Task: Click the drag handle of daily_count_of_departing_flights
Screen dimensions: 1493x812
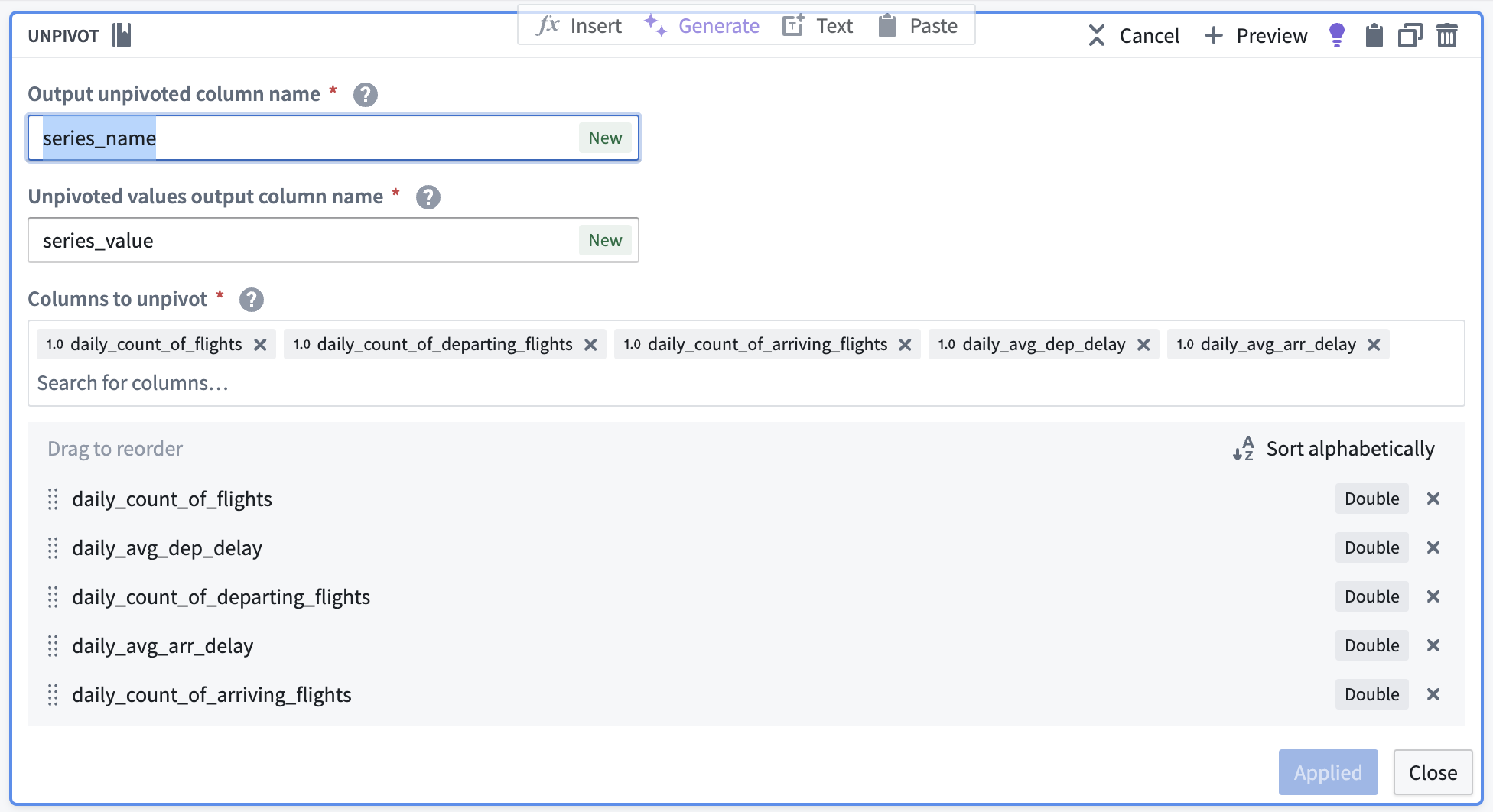Action: click(x=53, y=597)
